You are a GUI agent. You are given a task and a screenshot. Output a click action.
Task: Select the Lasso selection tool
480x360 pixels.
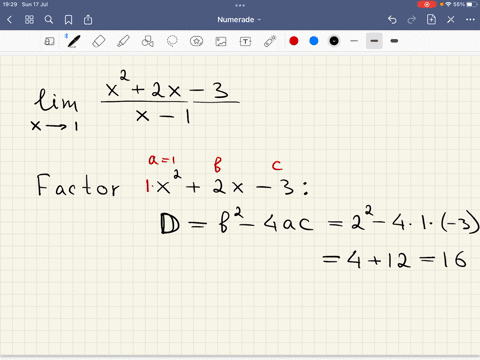(x=172, y=41)
